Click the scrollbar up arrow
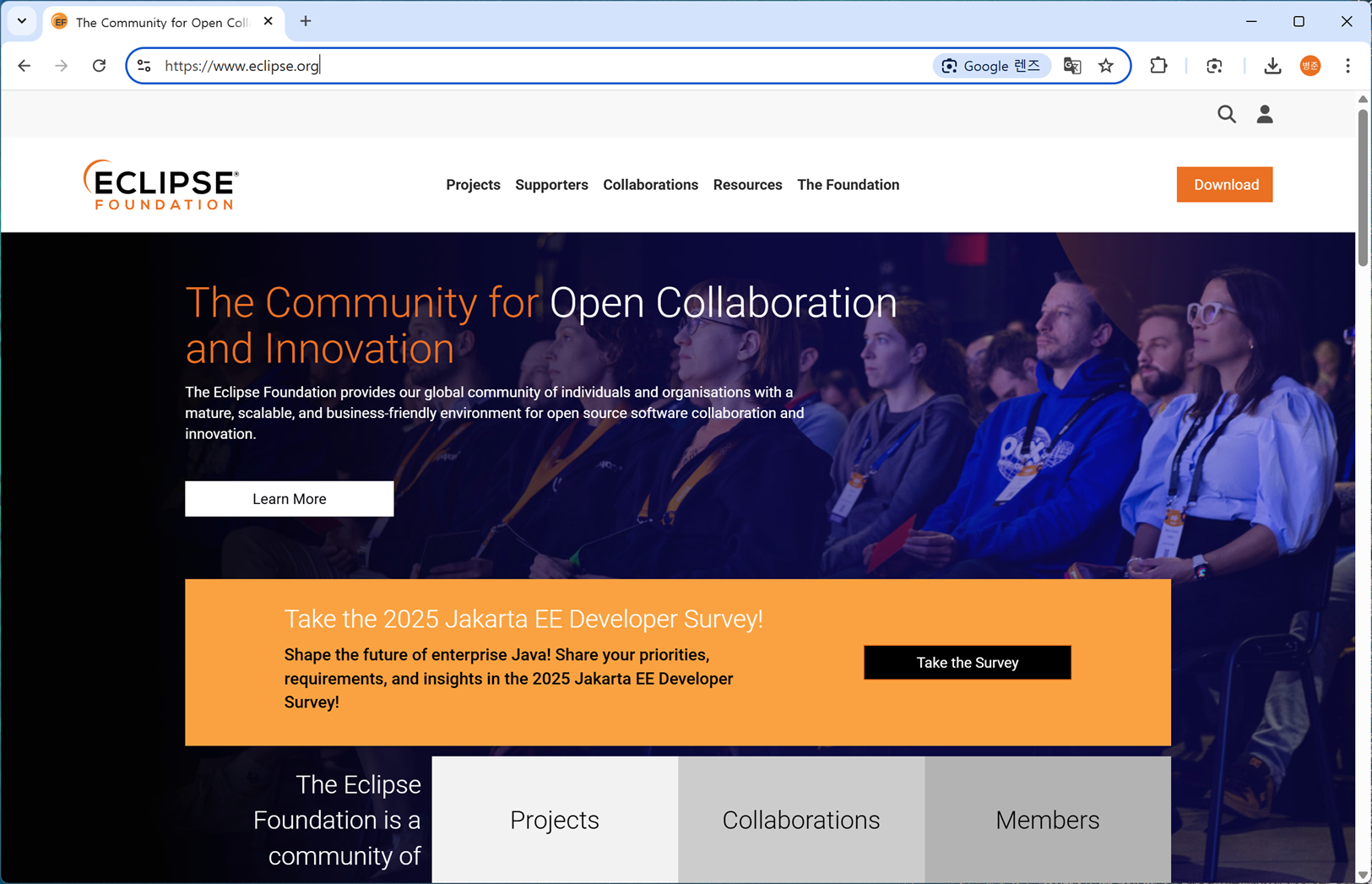The height and width of the screenshot is (884, 1372). pyautogui.click(x=1363, y=99)
